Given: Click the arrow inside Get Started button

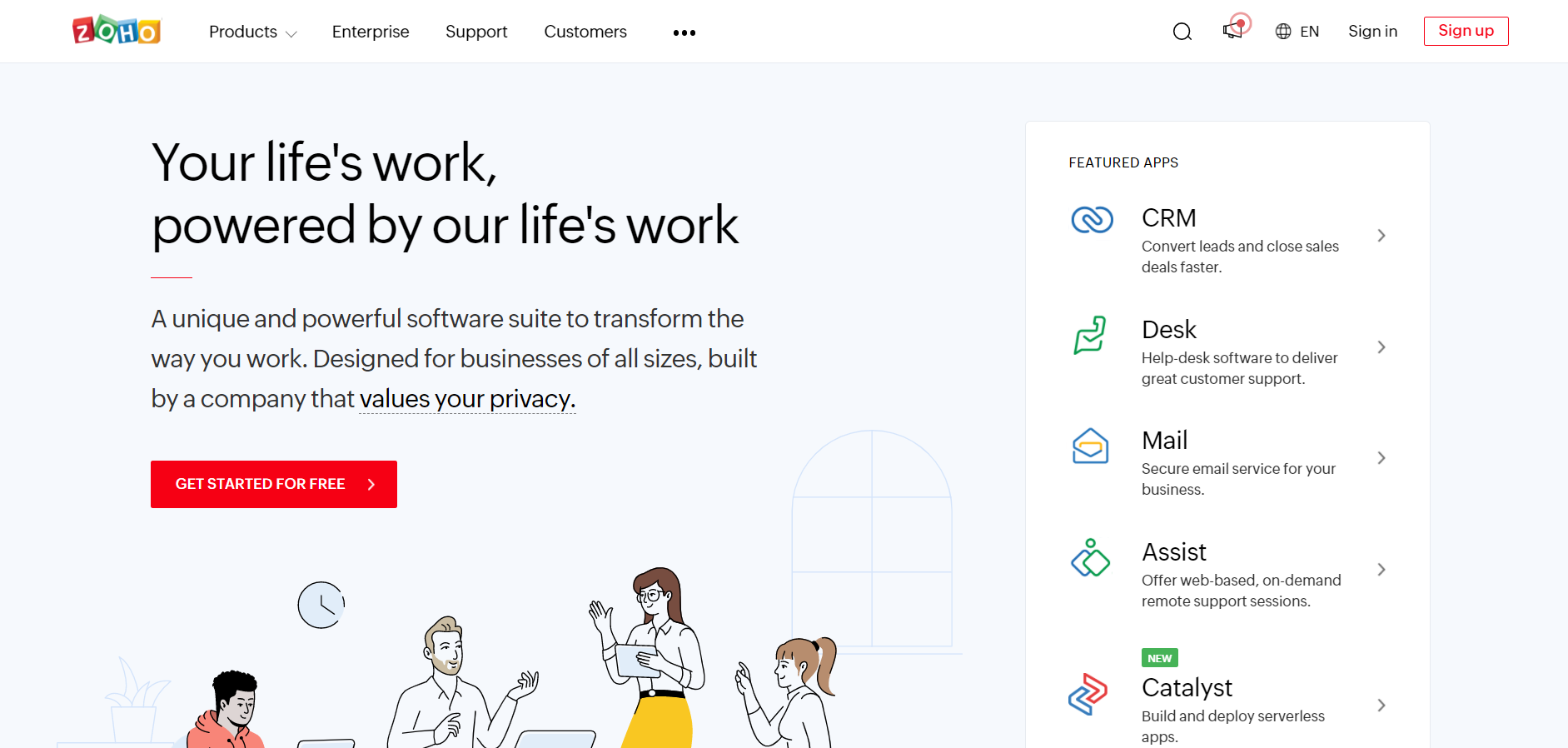Looking at the screenshot, I should (371, 484).
